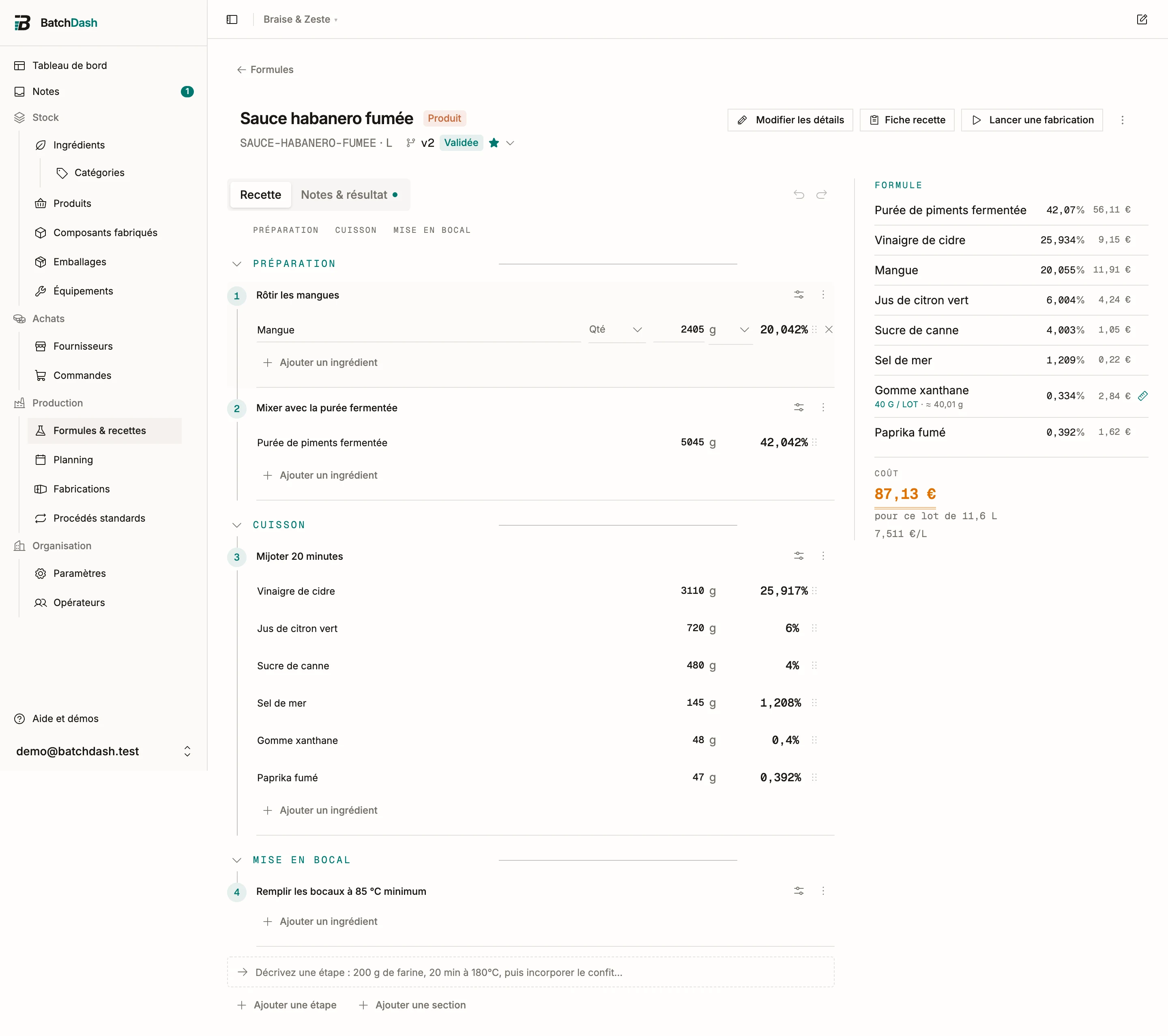The height and width of the screenshot is (1036, 1168).
Task: Click Ajouter une section
Action: click(412, 1005)
